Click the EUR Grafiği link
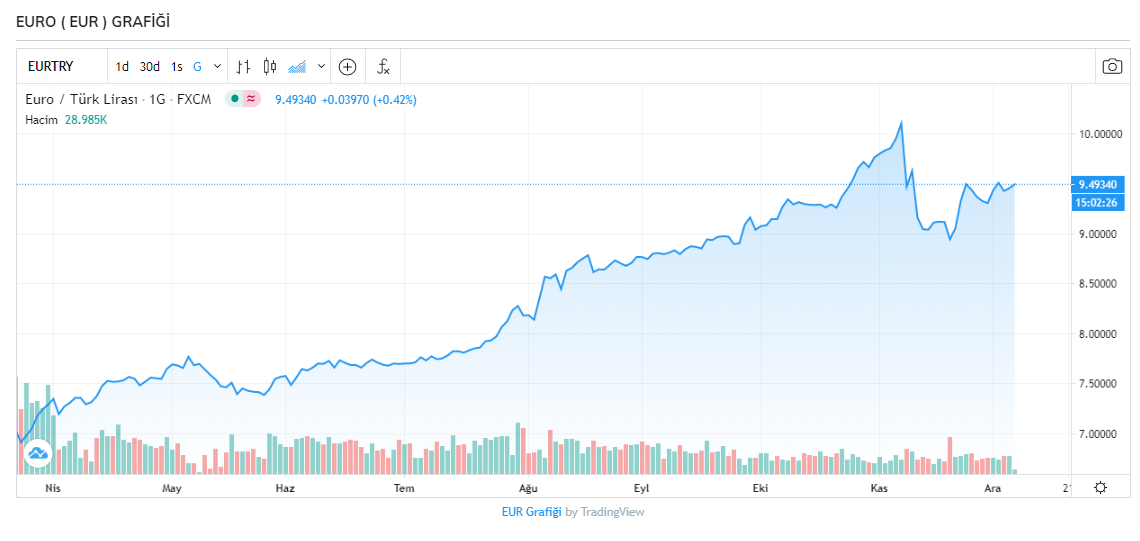Viewport: 1140px width, 541px height. [531, 512]
